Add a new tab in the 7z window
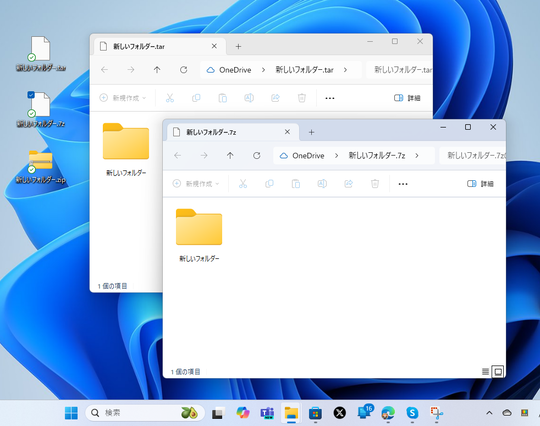This screenshot has width=540, height=426. 311,132
